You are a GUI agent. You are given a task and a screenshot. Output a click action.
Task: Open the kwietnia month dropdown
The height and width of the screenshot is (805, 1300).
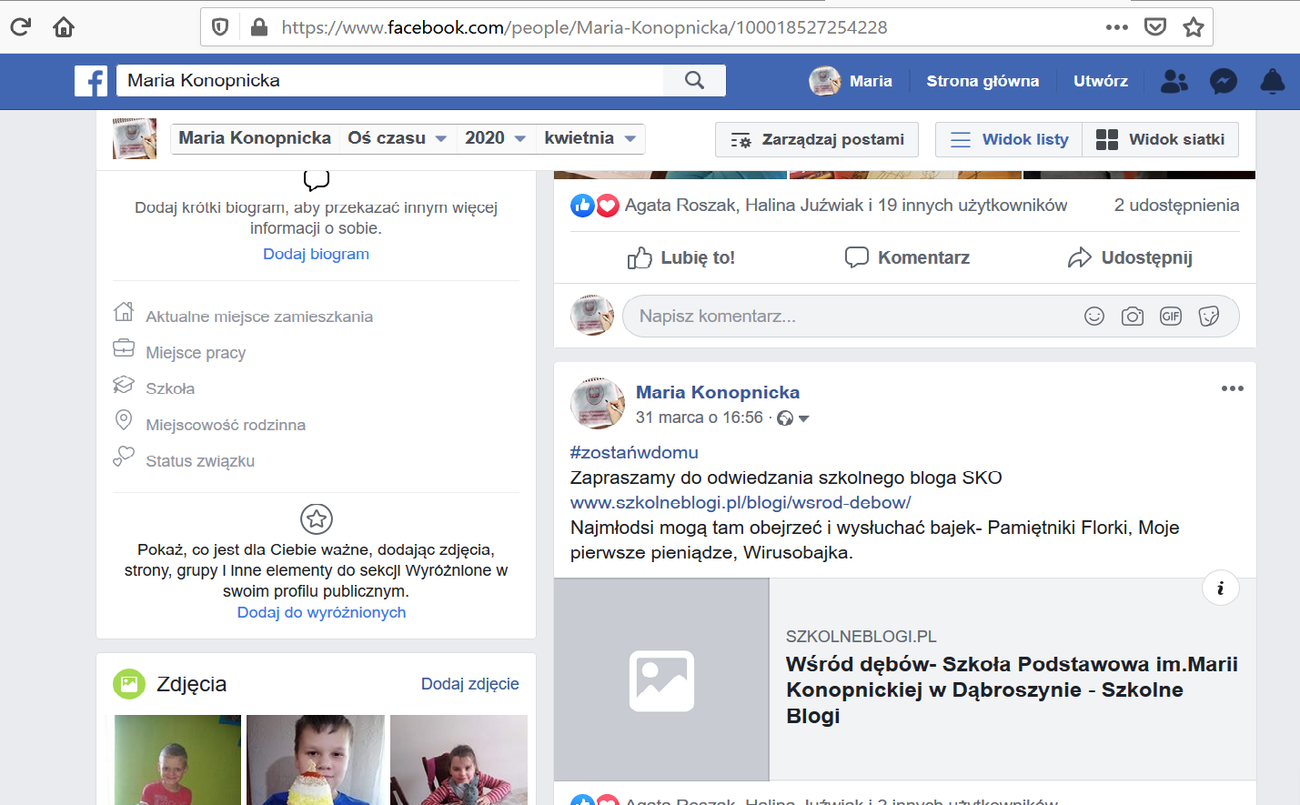click(x=590, y=138)
